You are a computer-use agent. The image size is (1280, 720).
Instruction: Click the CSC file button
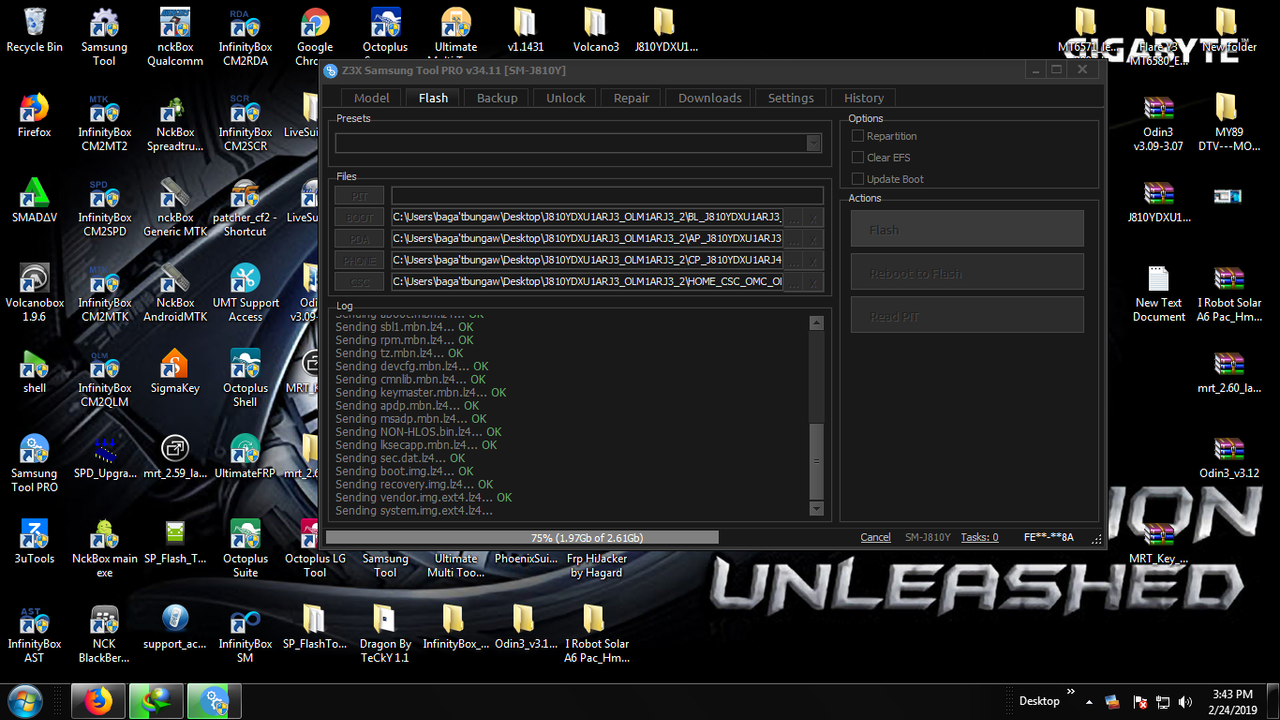point(360,282)
